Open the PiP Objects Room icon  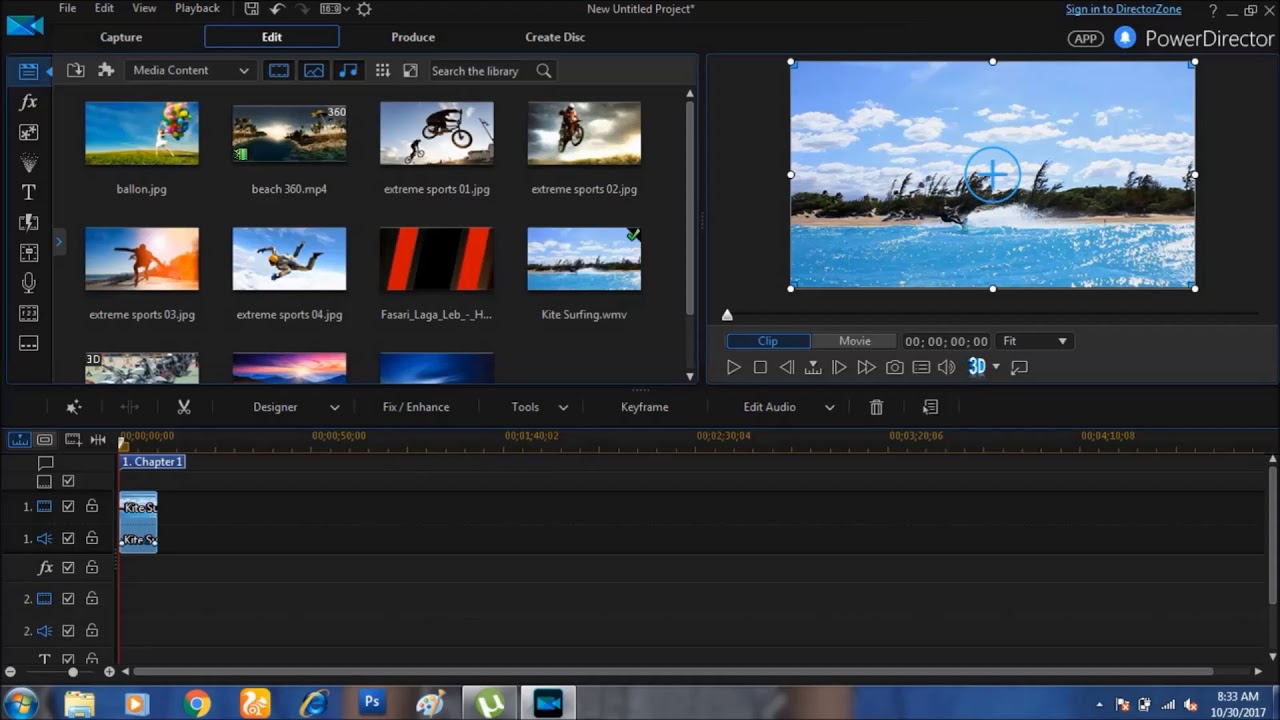tap(28, 132)
